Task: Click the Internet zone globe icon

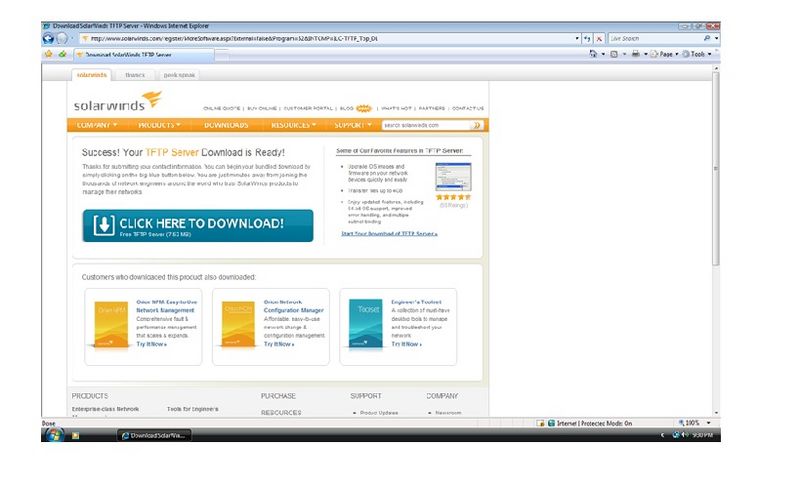Action: tap(551, 423)
